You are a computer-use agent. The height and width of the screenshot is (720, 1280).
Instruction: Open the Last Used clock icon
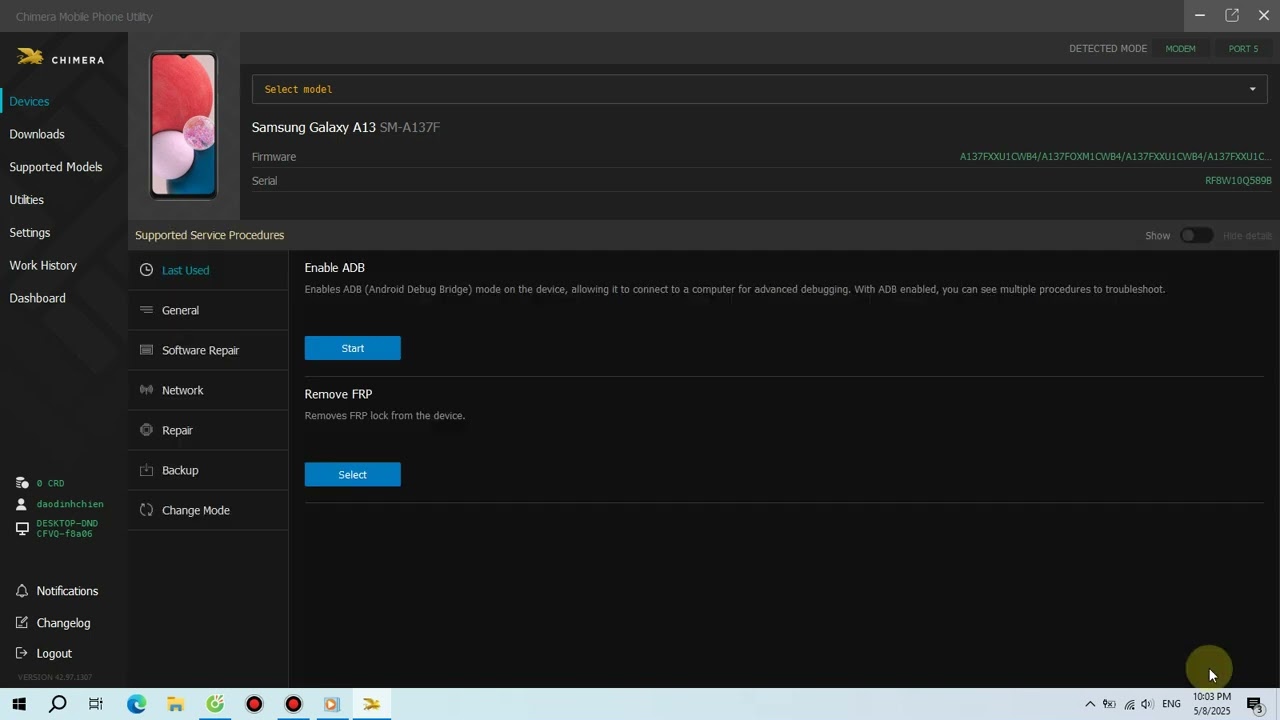(x=146, y=270)
